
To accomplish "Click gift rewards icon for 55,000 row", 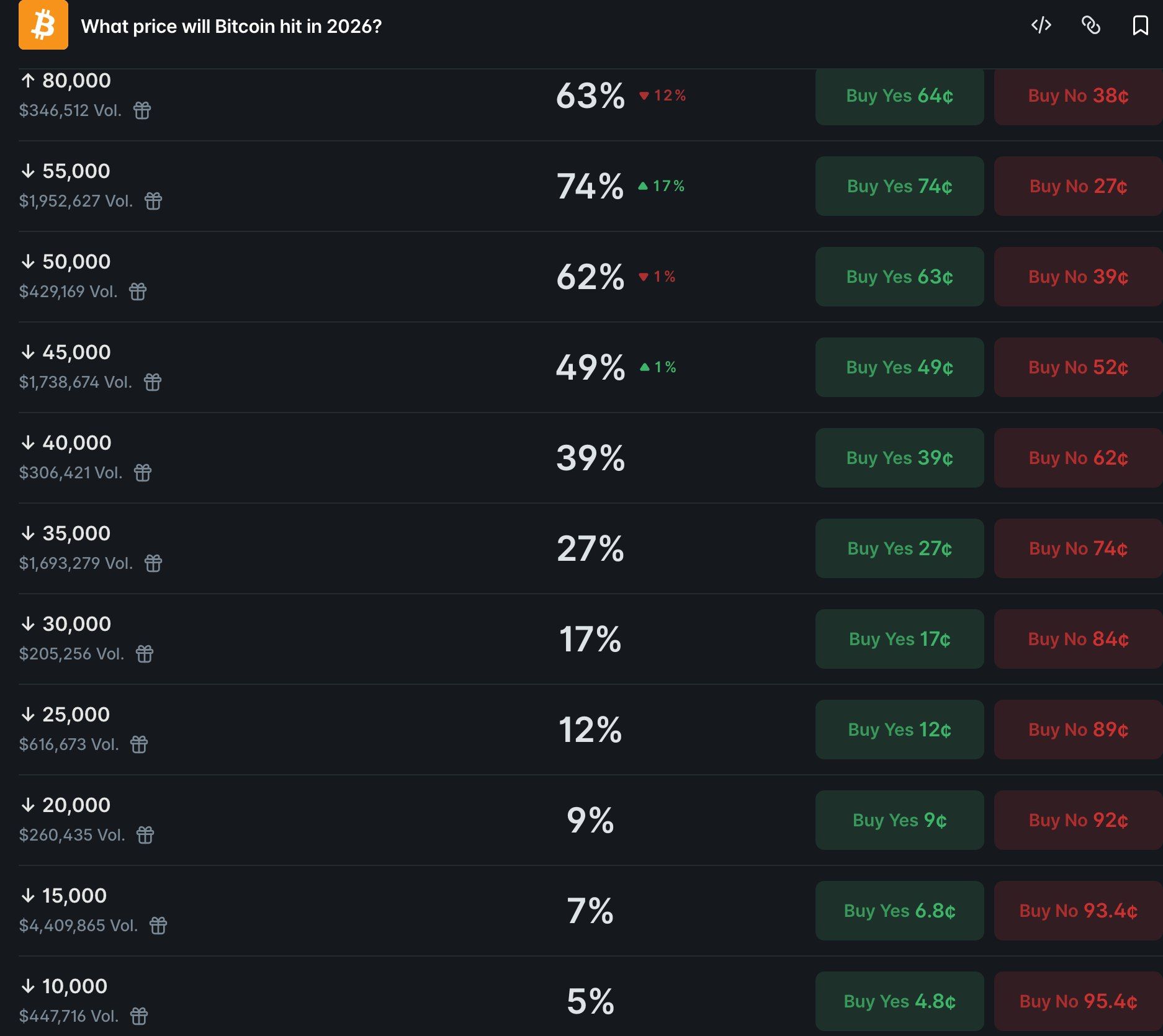I will (153, 201).
